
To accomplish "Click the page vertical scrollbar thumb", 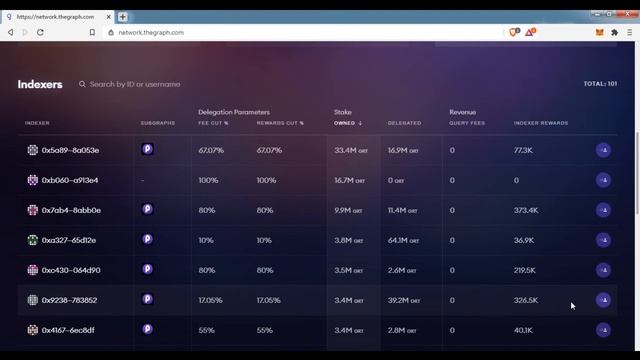I will [x=637, y=172].
